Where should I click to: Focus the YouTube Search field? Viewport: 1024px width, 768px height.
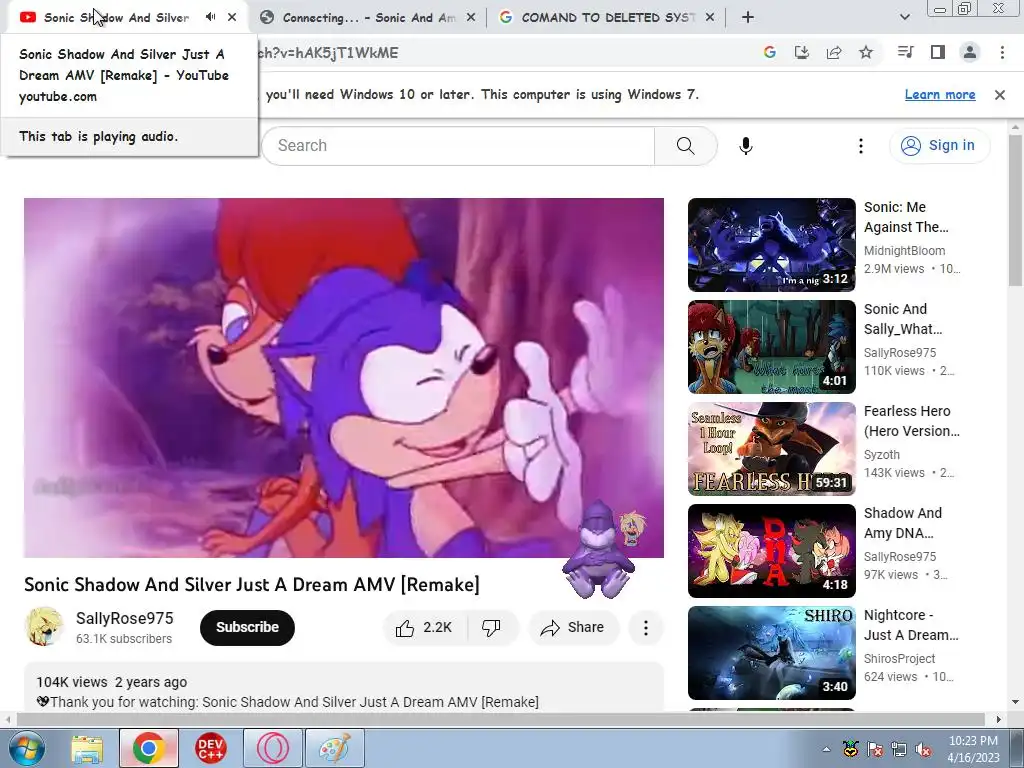(x=458, y=146)
